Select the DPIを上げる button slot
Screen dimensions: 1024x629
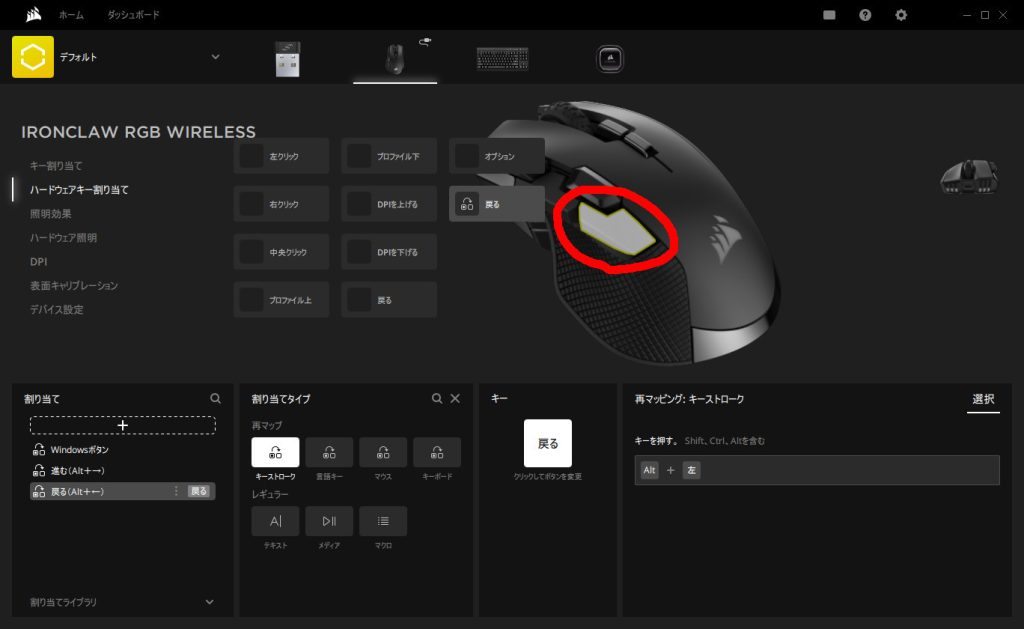389,204
